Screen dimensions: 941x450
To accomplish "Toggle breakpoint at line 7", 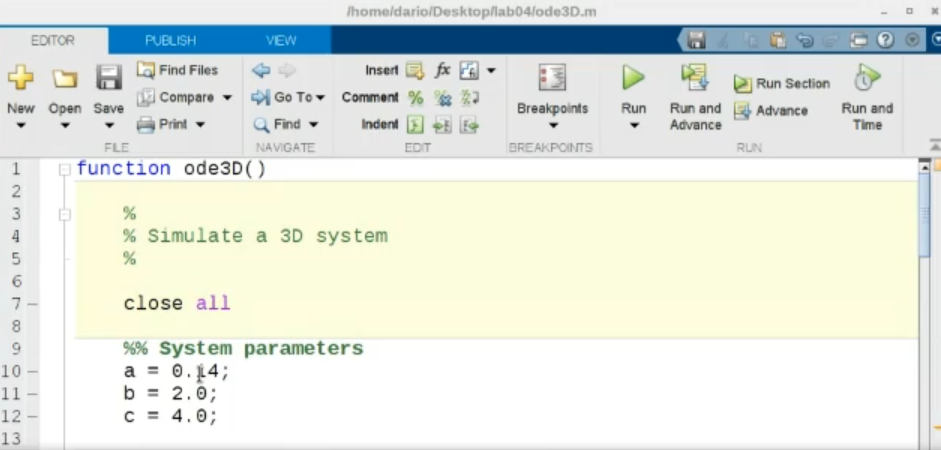I will 33,304.
